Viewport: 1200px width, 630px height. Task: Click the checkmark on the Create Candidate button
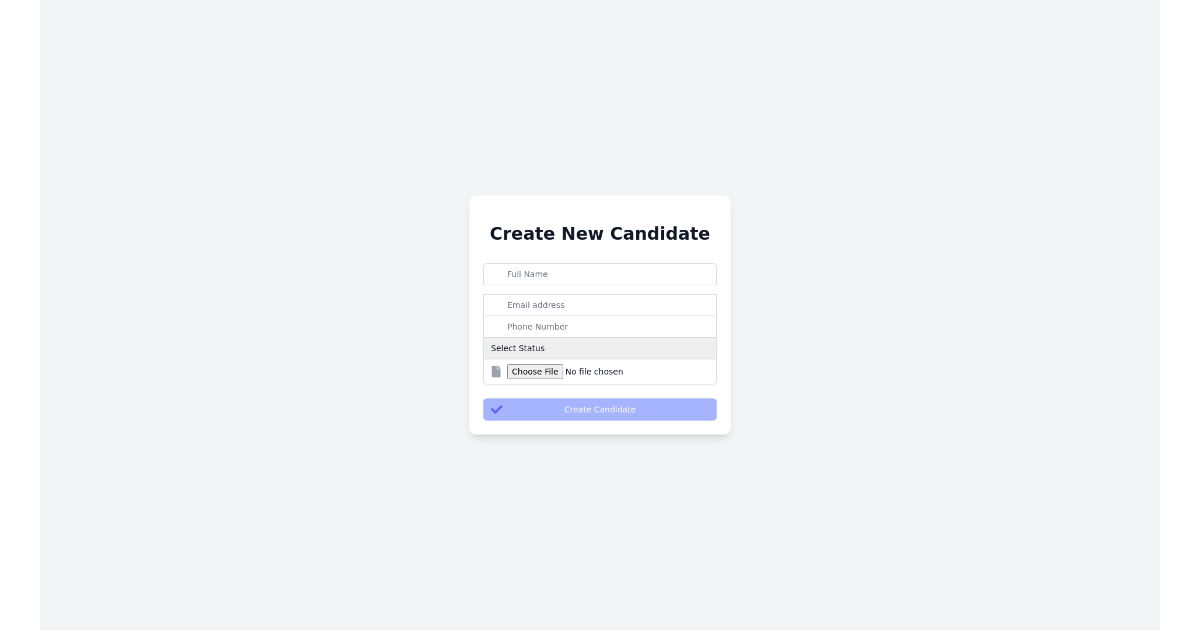(x=497, y=409)
